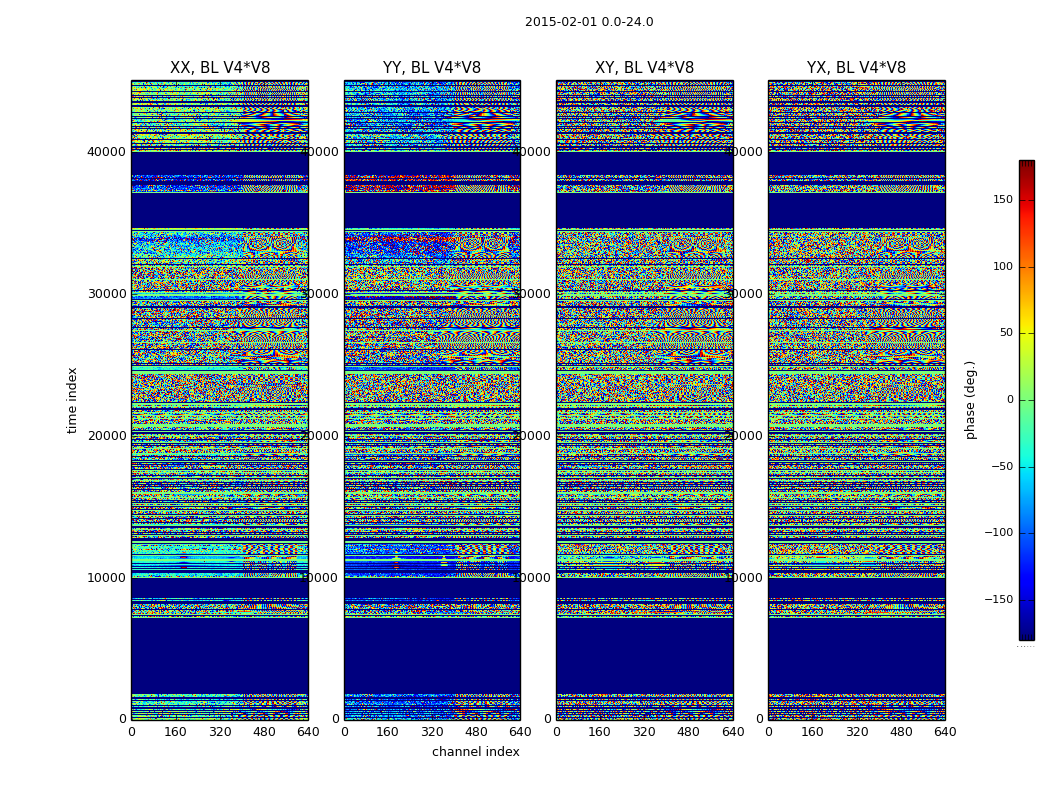Click the figure title "2015-02-01 0.0-24.0"

coord(589,22)
